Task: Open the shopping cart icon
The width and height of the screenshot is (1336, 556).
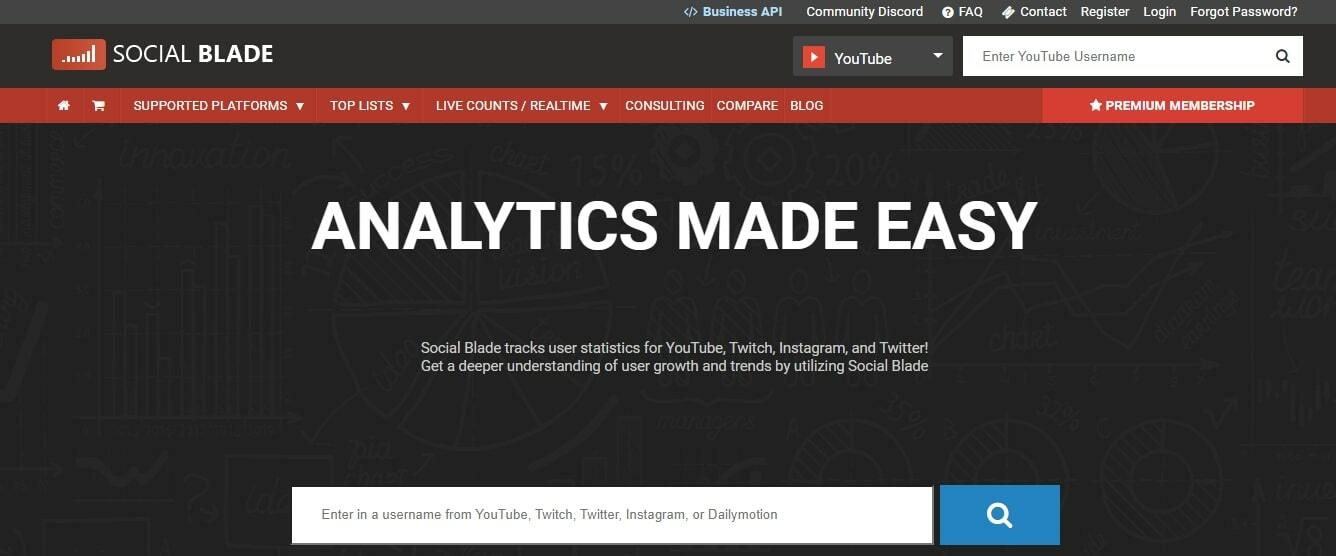Action: click(98, 105)
